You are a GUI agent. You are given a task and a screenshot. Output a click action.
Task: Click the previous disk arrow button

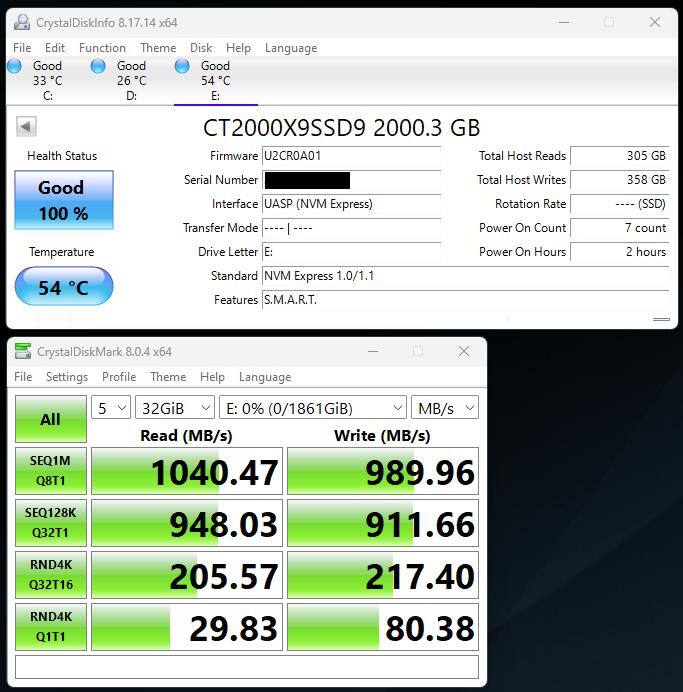click(x=27, y=126)
